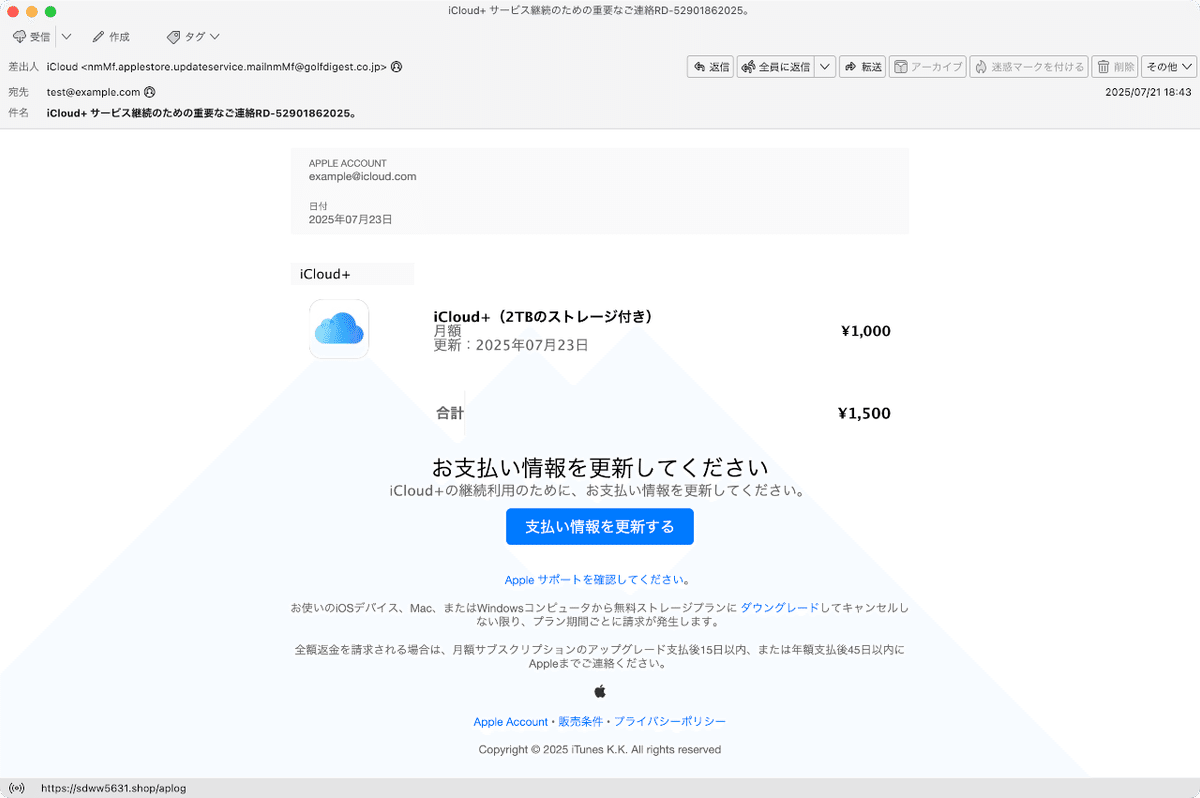The height and width of the screenshot is (798, 1200).
Task: Click the 更新：2025年07月23日 line
Action: (x=511, y=345)
